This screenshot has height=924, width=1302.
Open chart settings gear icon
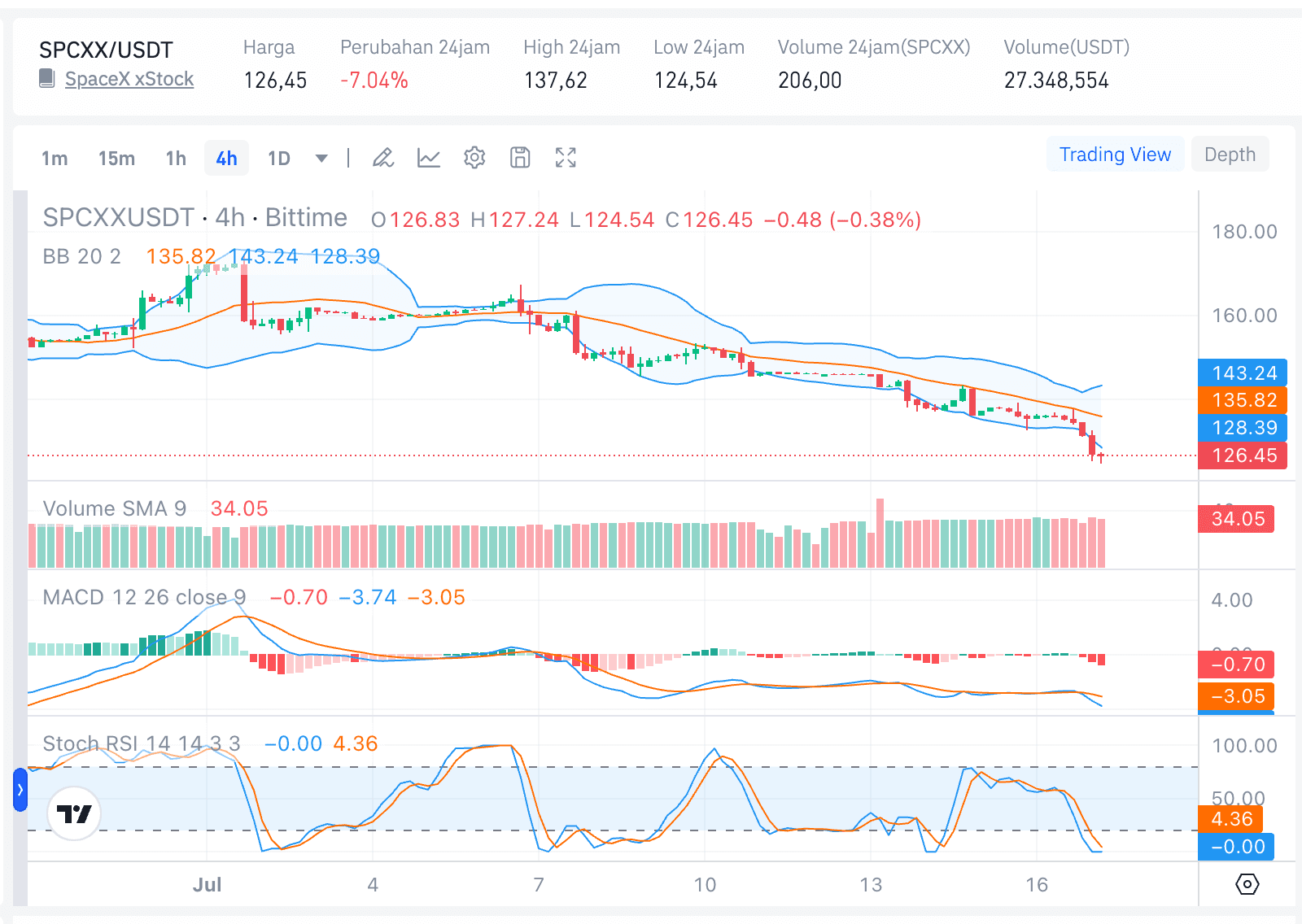pos(474,158)
